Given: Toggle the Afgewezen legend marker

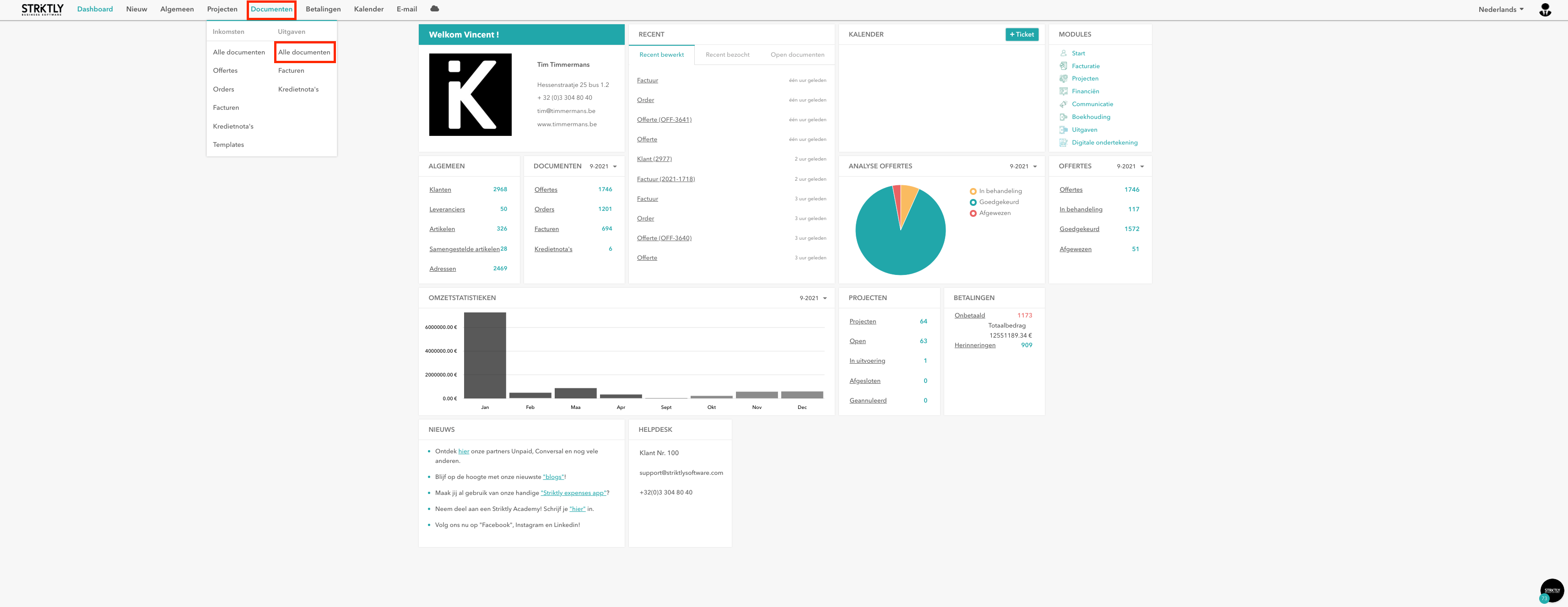Looking at the screenshot, I should [973, 214].
